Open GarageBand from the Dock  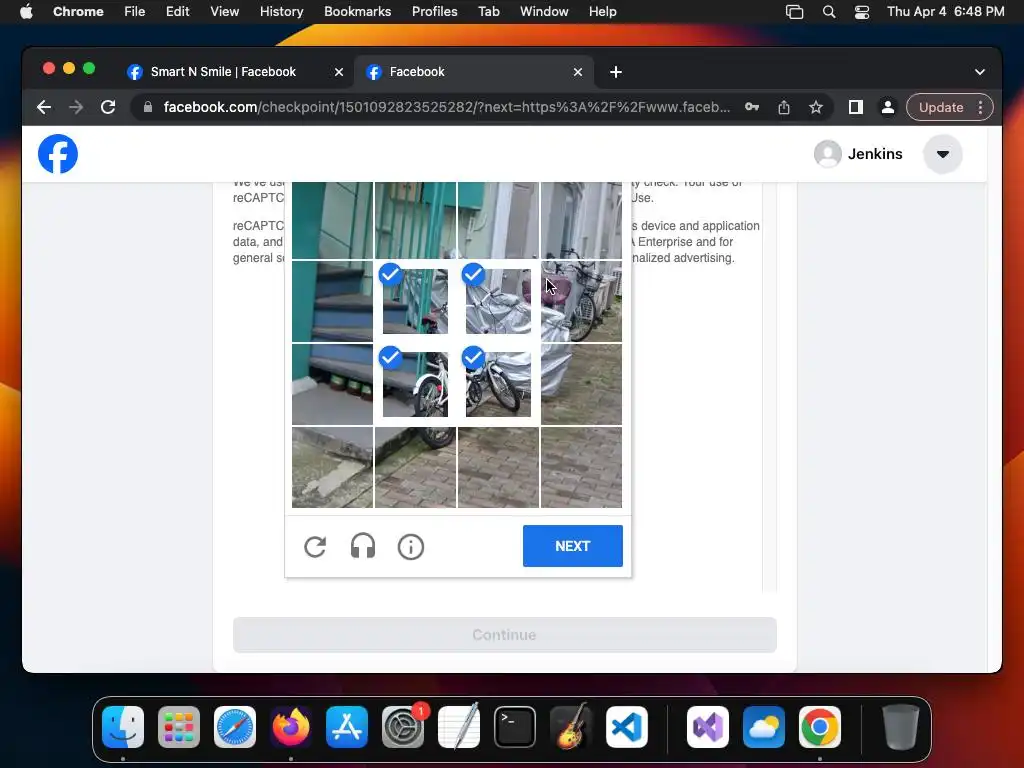[x=571, y=727]
